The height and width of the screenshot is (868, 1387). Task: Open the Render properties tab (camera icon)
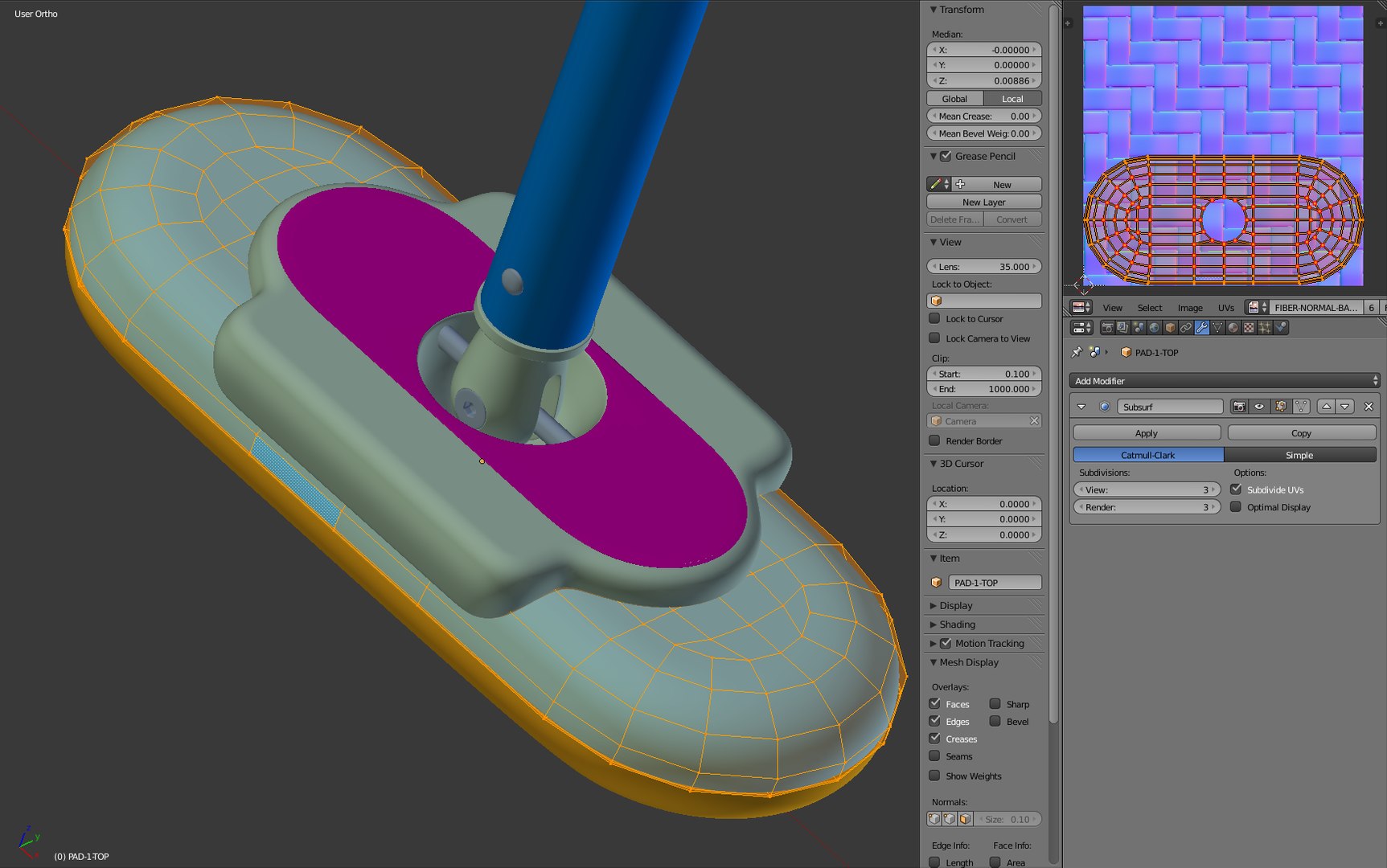1107,327
